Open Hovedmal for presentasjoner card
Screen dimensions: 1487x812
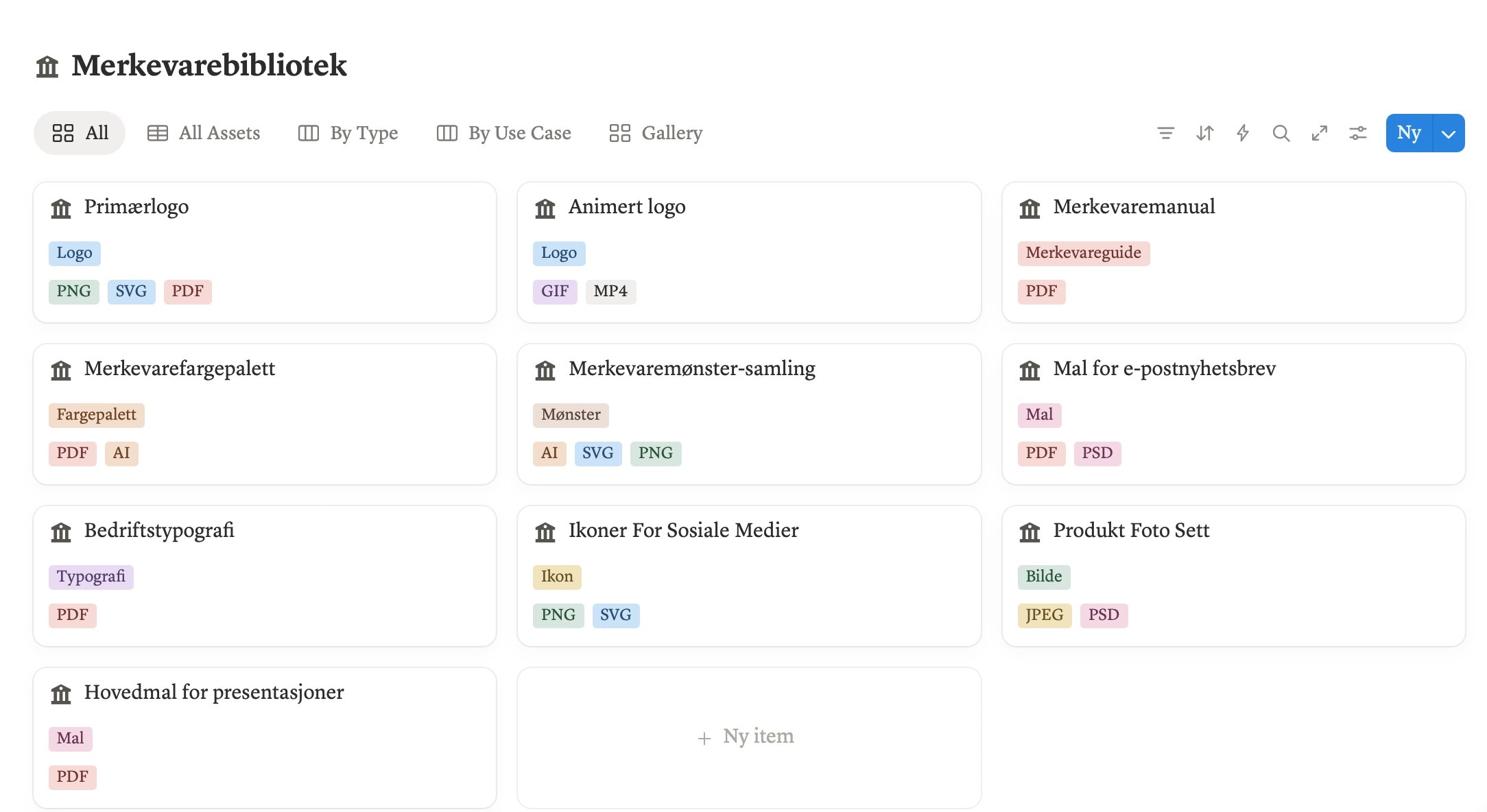(x=214, y=693)
